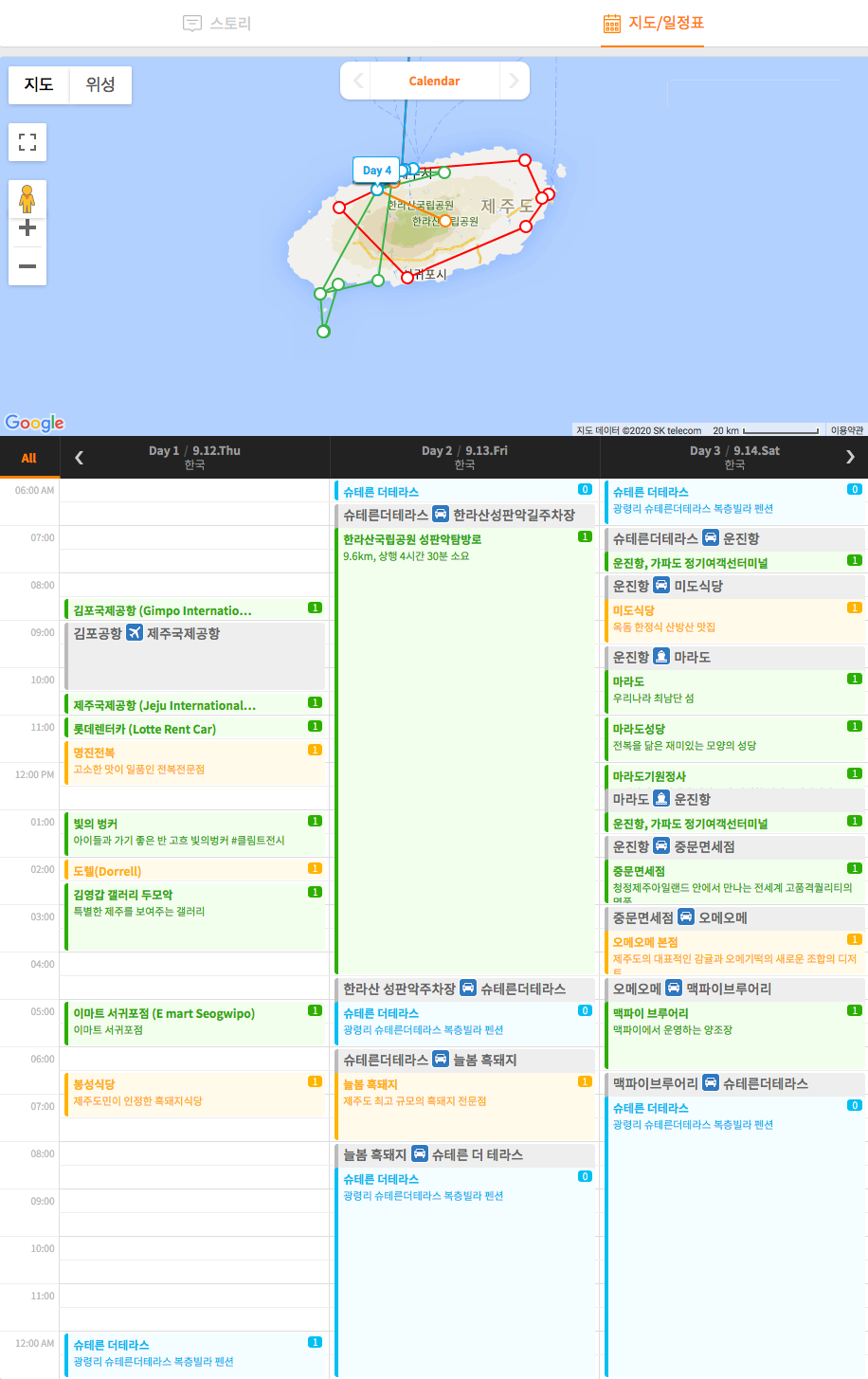The height and width of the screenshot is (1379, 868).
Task: Click the Day 4 marker on the map
Action: tap(376, 170)
